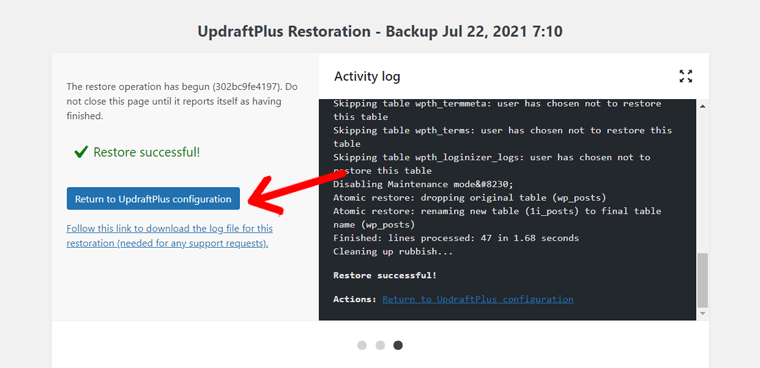The height and width of the screenshot is (368, 760).
Task: Click the bold Restore successful! log line
Action: pyautogui.click(x=385, y=275)
